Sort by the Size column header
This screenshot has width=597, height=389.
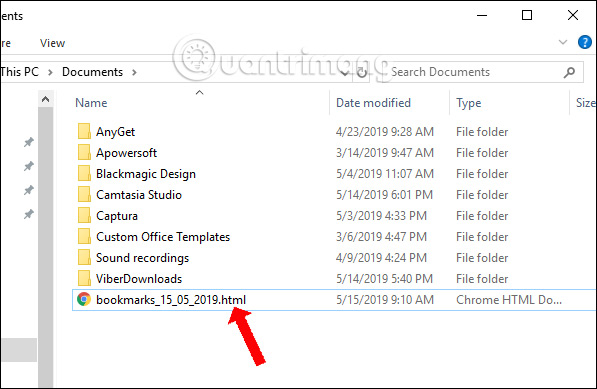(586, 103)
